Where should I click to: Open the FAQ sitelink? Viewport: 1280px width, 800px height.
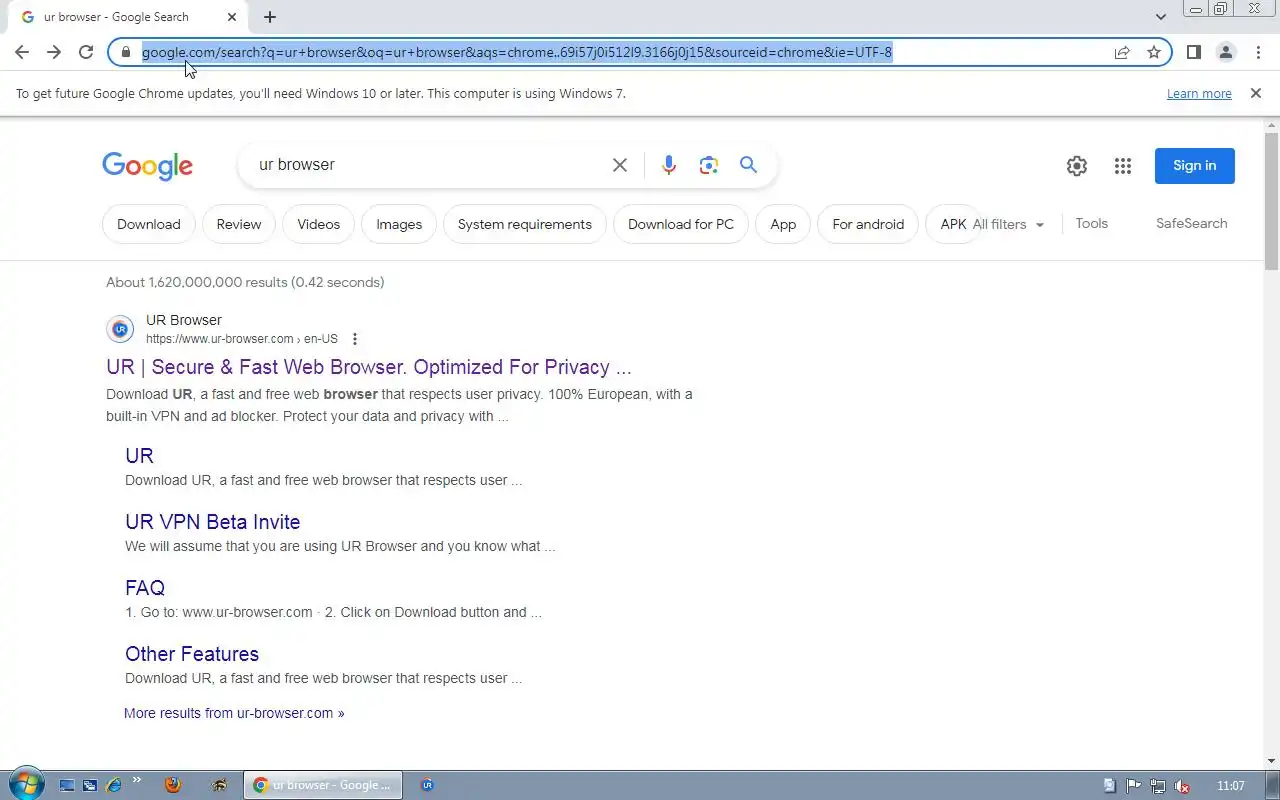click(145, 588)
